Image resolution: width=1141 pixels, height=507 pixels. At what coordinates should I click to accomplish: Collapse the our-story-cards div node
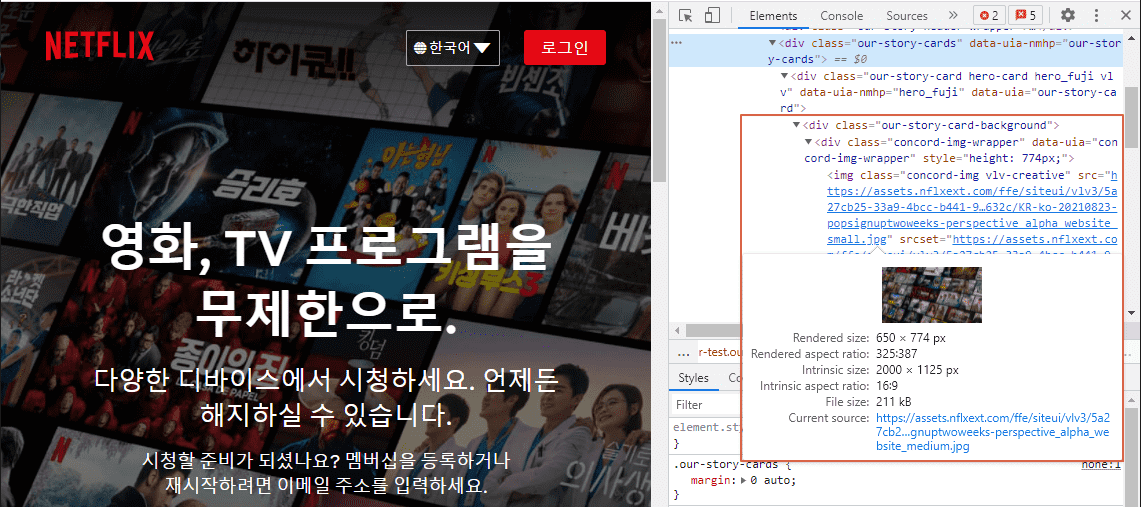coord(773,43)
